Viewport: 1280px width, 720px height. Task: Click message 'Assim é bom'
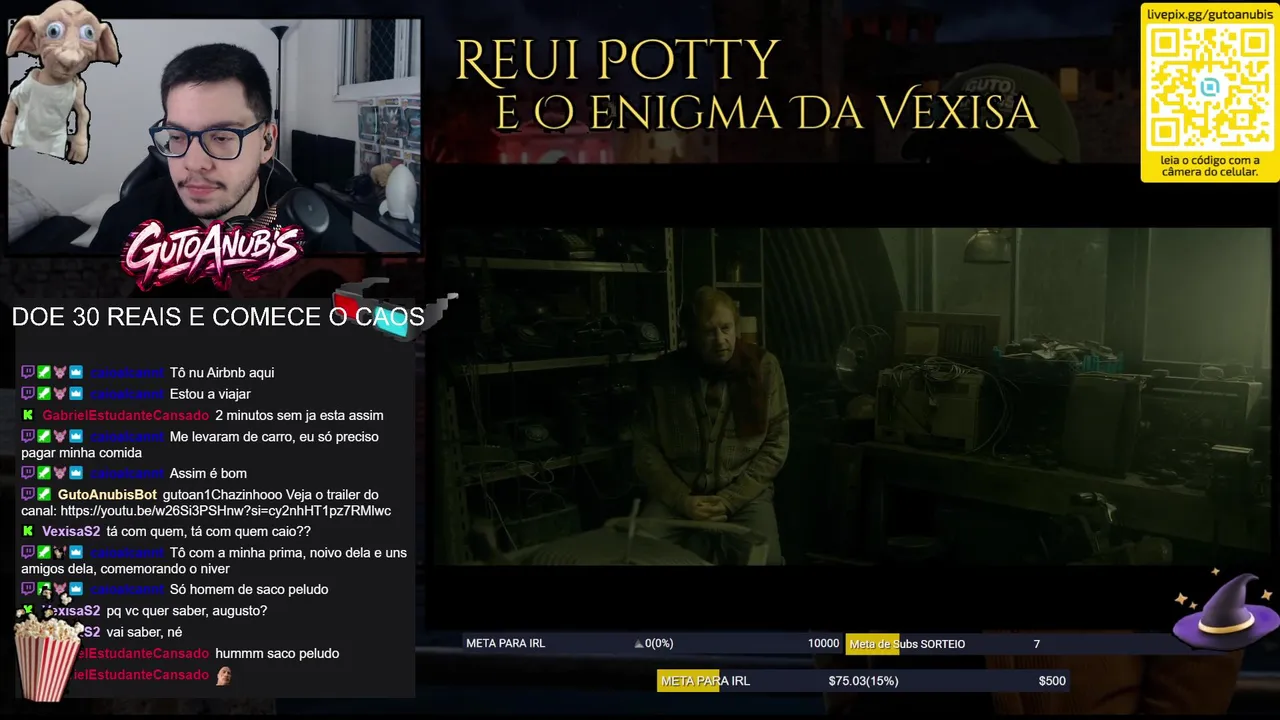click(x=208, y=473)
